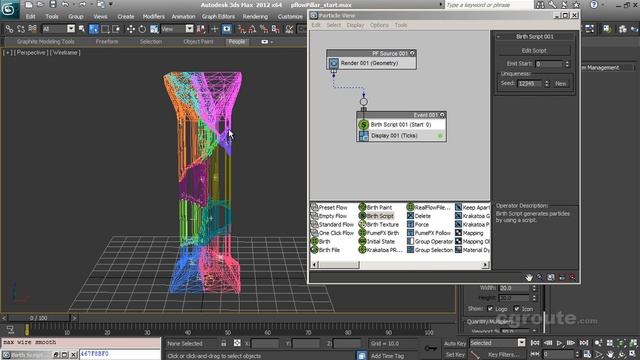Open the selection filter All dropdown

(x=71, y=29)
